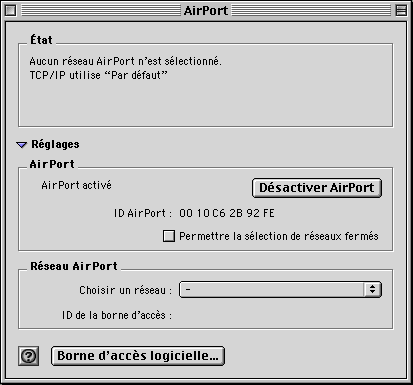Collapse the Réglages disclosure triangle

click(22, 145)
